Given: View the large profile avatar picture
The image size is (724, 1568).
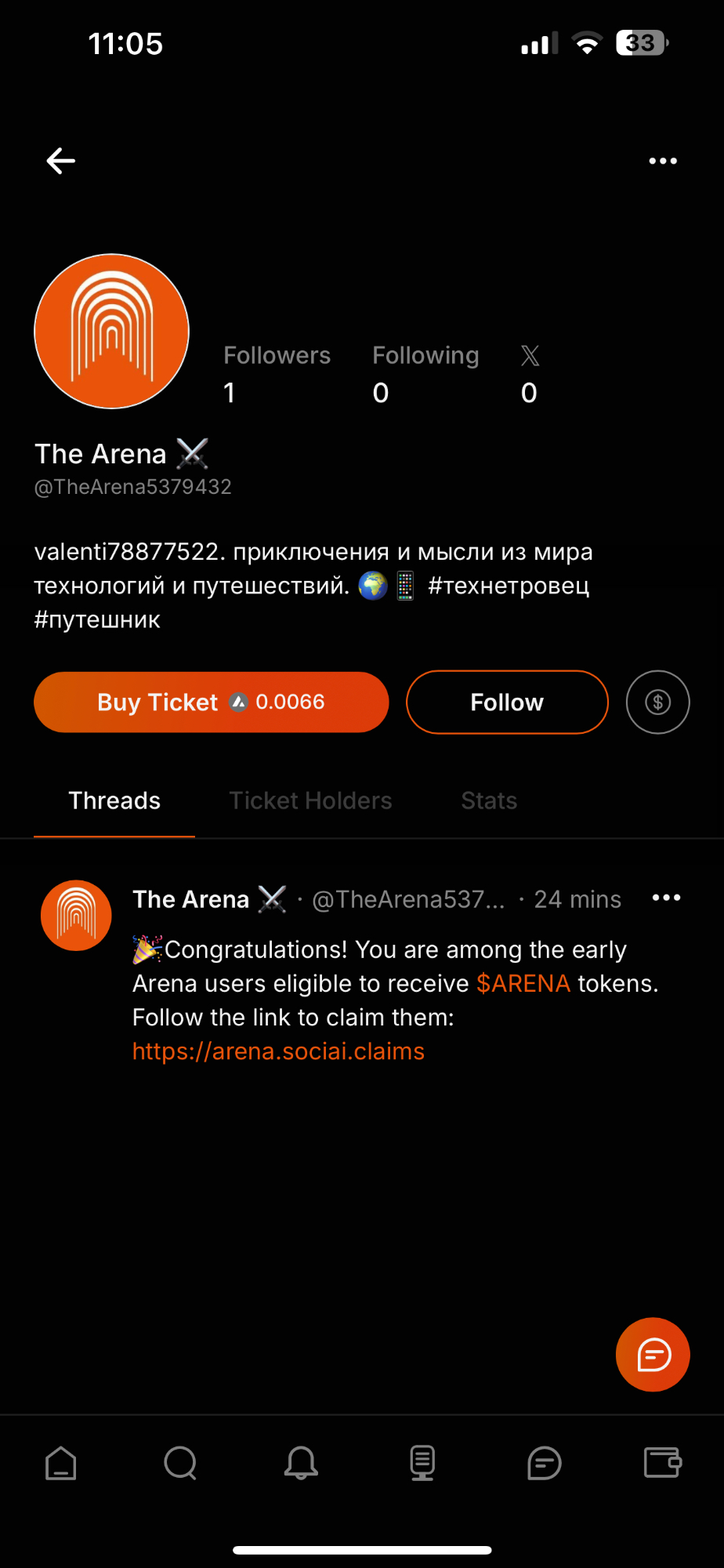Looking at the screenshot, I should pyautogui.click(x=112, y=331).
